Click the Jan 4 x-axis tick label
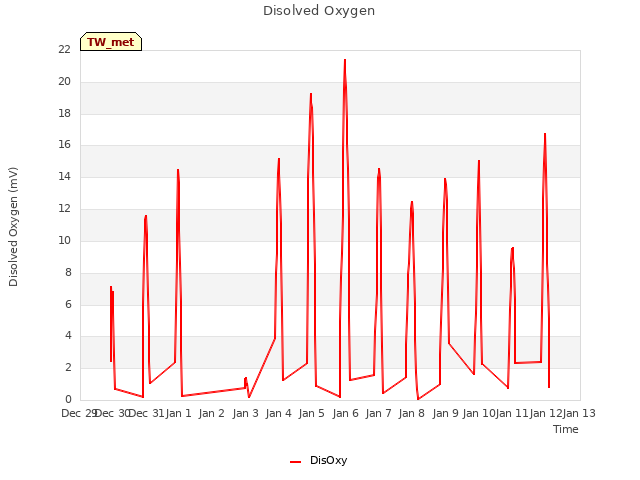The height and width of the screenshot is (480, 640). pos(278,413)
